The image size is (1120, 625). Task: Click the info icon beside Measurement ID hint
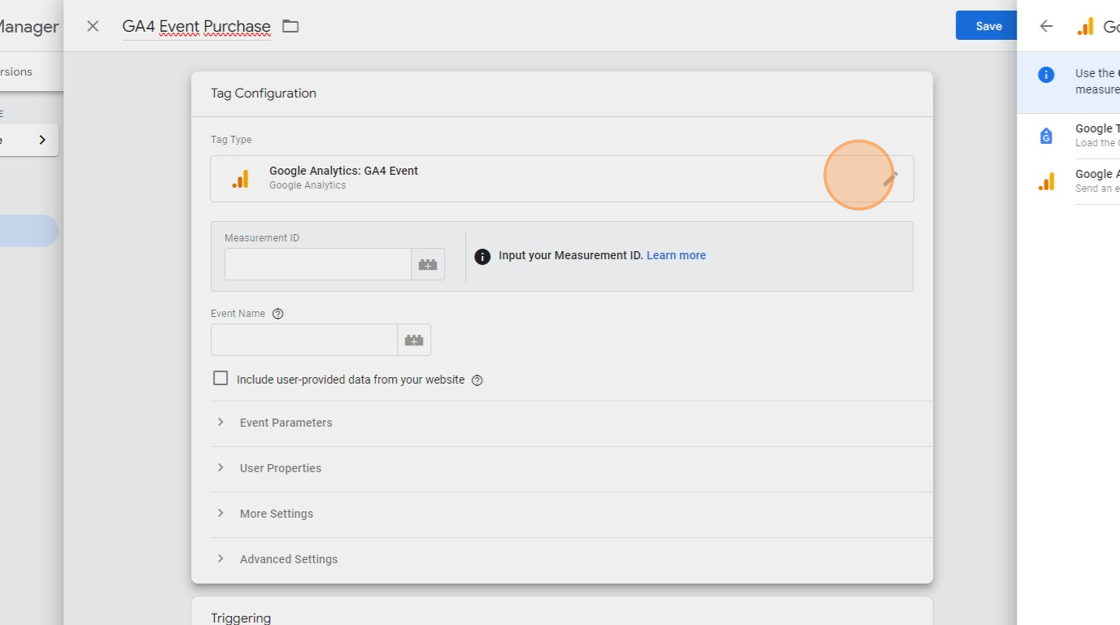[x=482, y=256]
